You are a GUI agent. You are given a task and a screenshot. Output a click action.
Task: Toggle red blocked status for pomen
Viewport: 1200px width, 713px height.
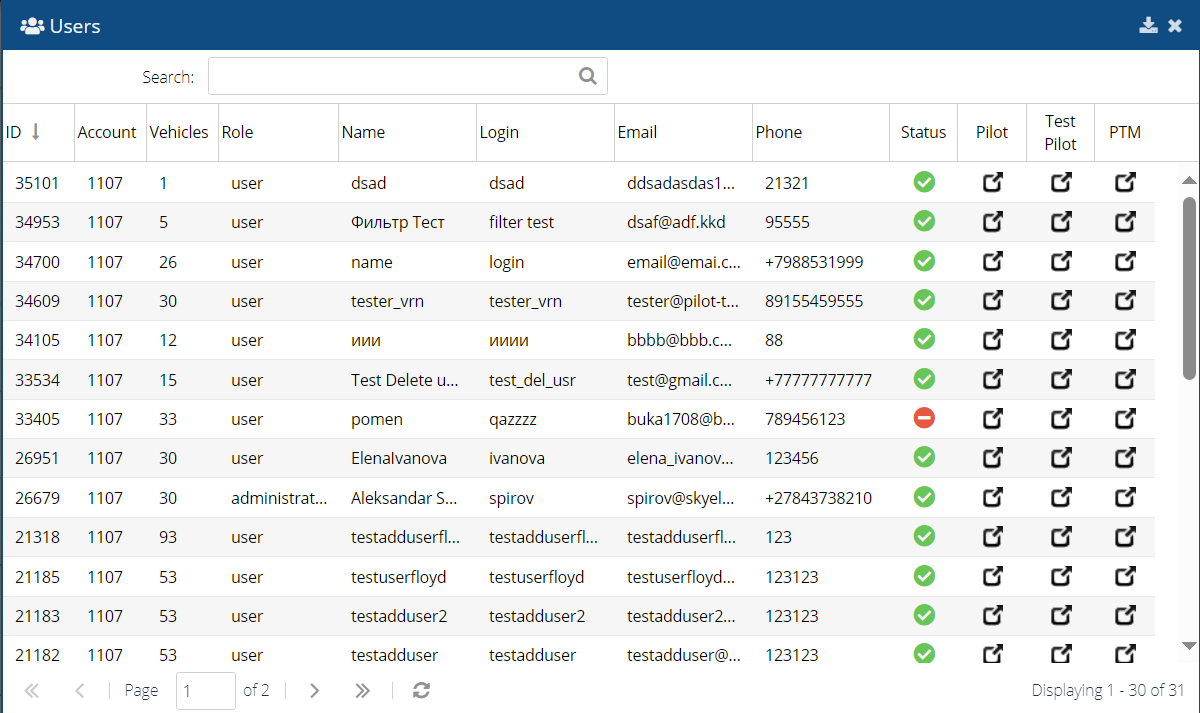924,419
